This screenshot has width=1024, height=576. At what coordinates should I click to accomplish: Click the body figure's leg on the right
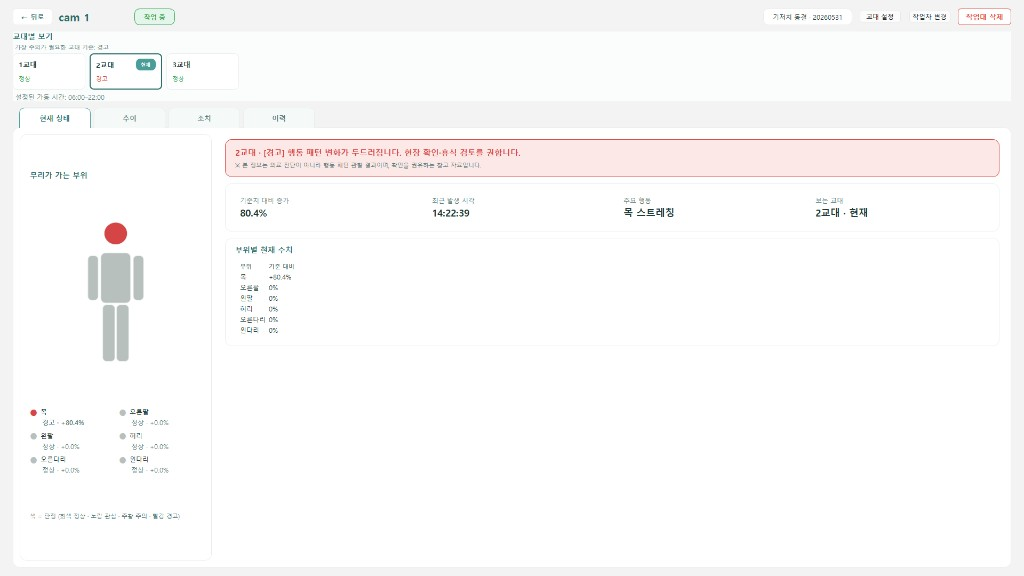coord(123,333)
